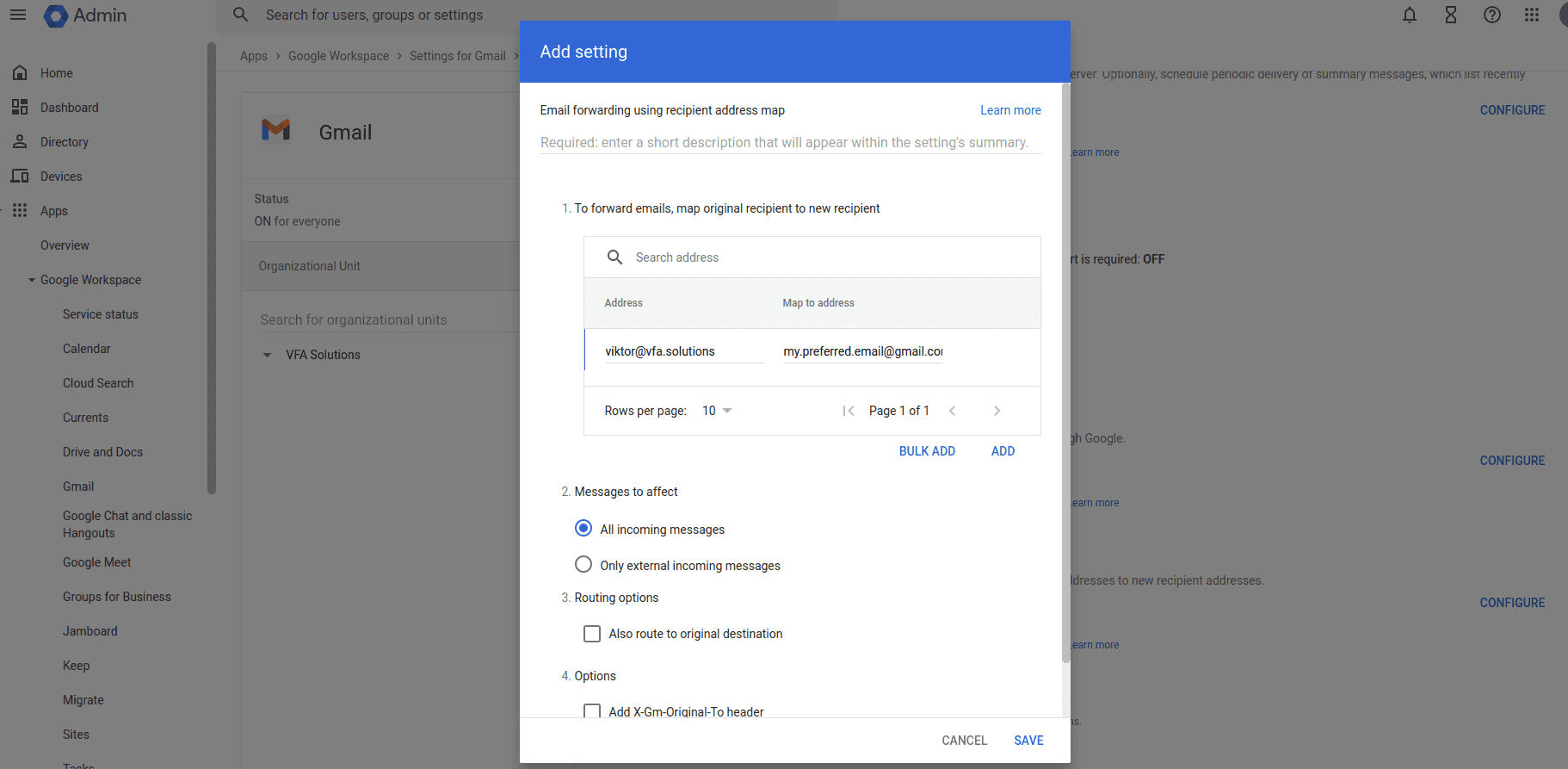Open Dashboard from the sidebar

[69, 108]
